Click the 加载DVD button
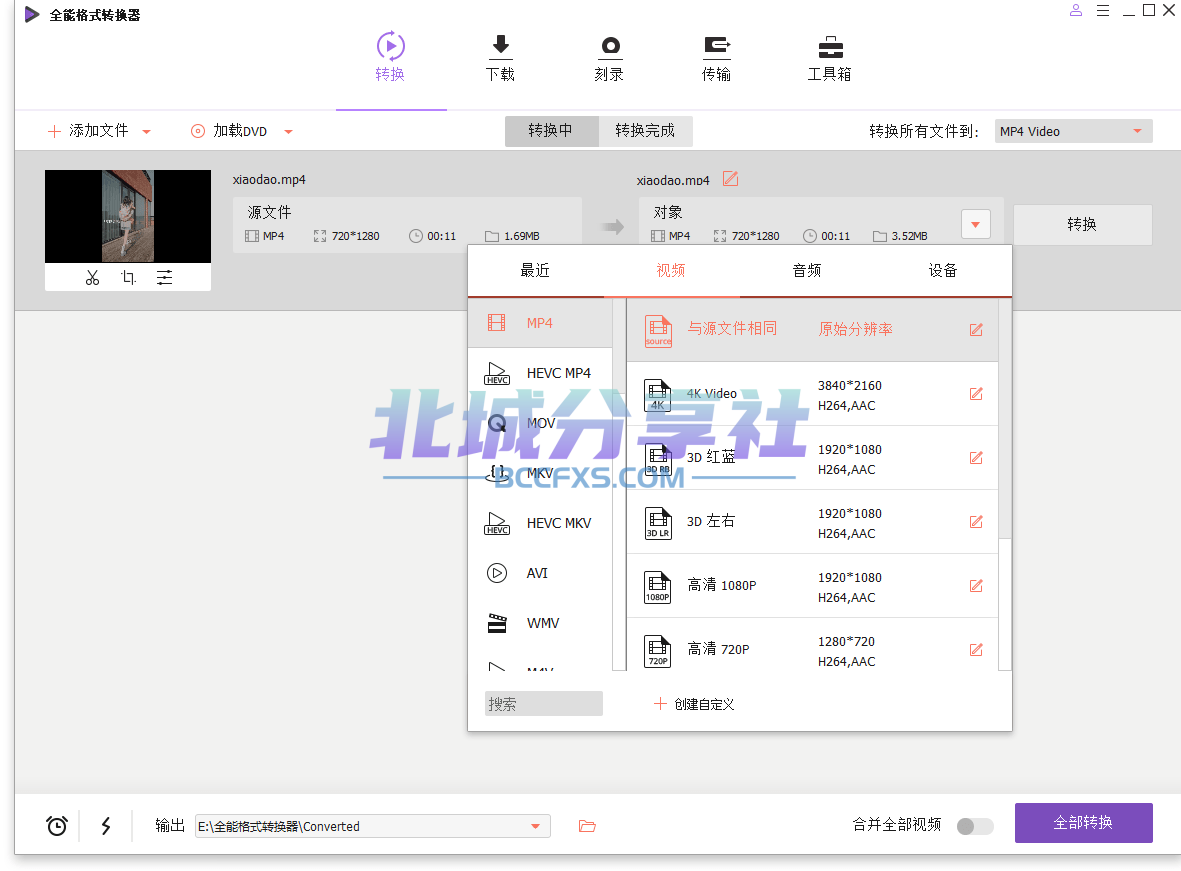This screenshot has width=1181, height=871. (228, 130)
